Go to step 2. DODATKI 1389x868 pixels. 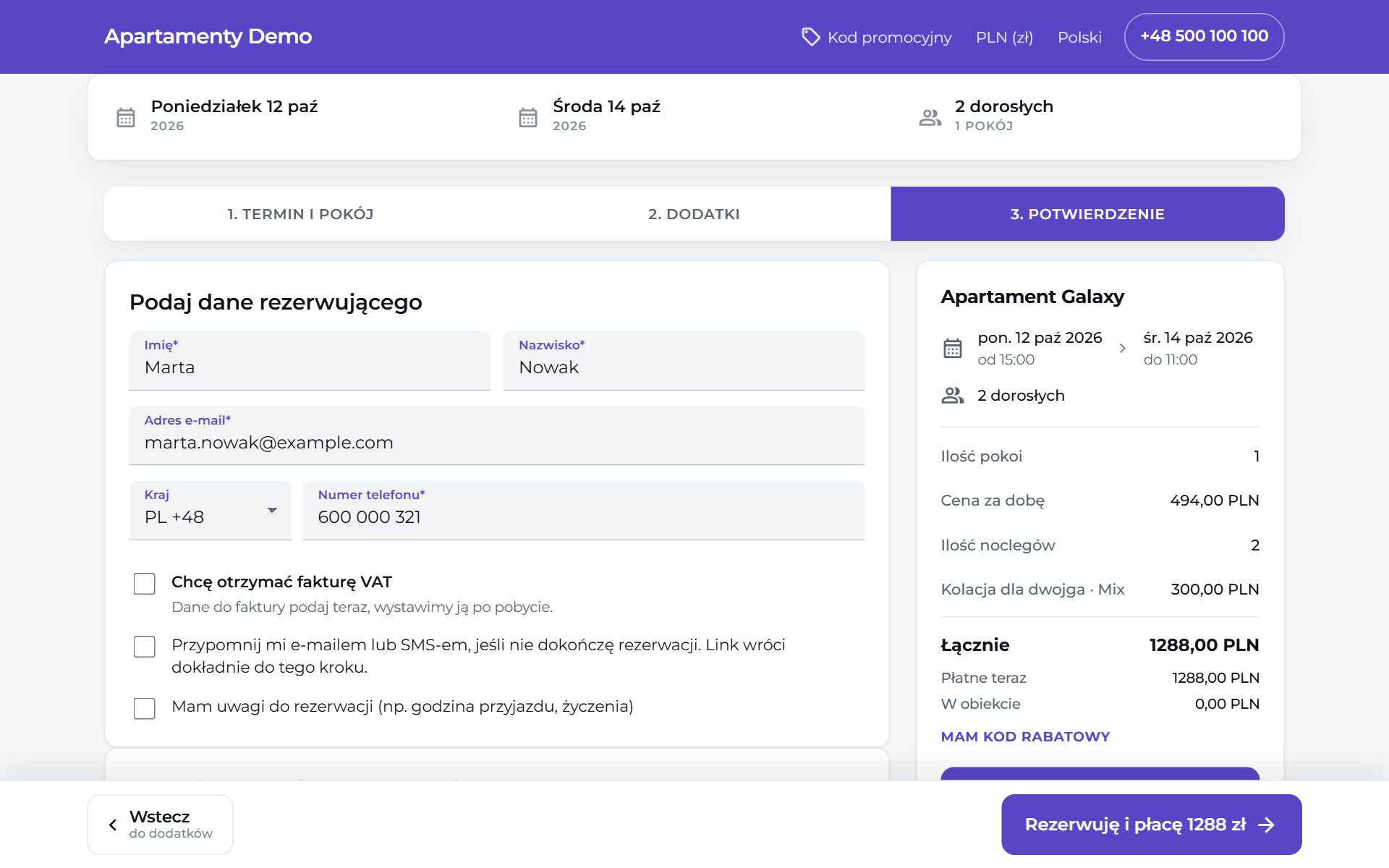[x=694, y=214]
